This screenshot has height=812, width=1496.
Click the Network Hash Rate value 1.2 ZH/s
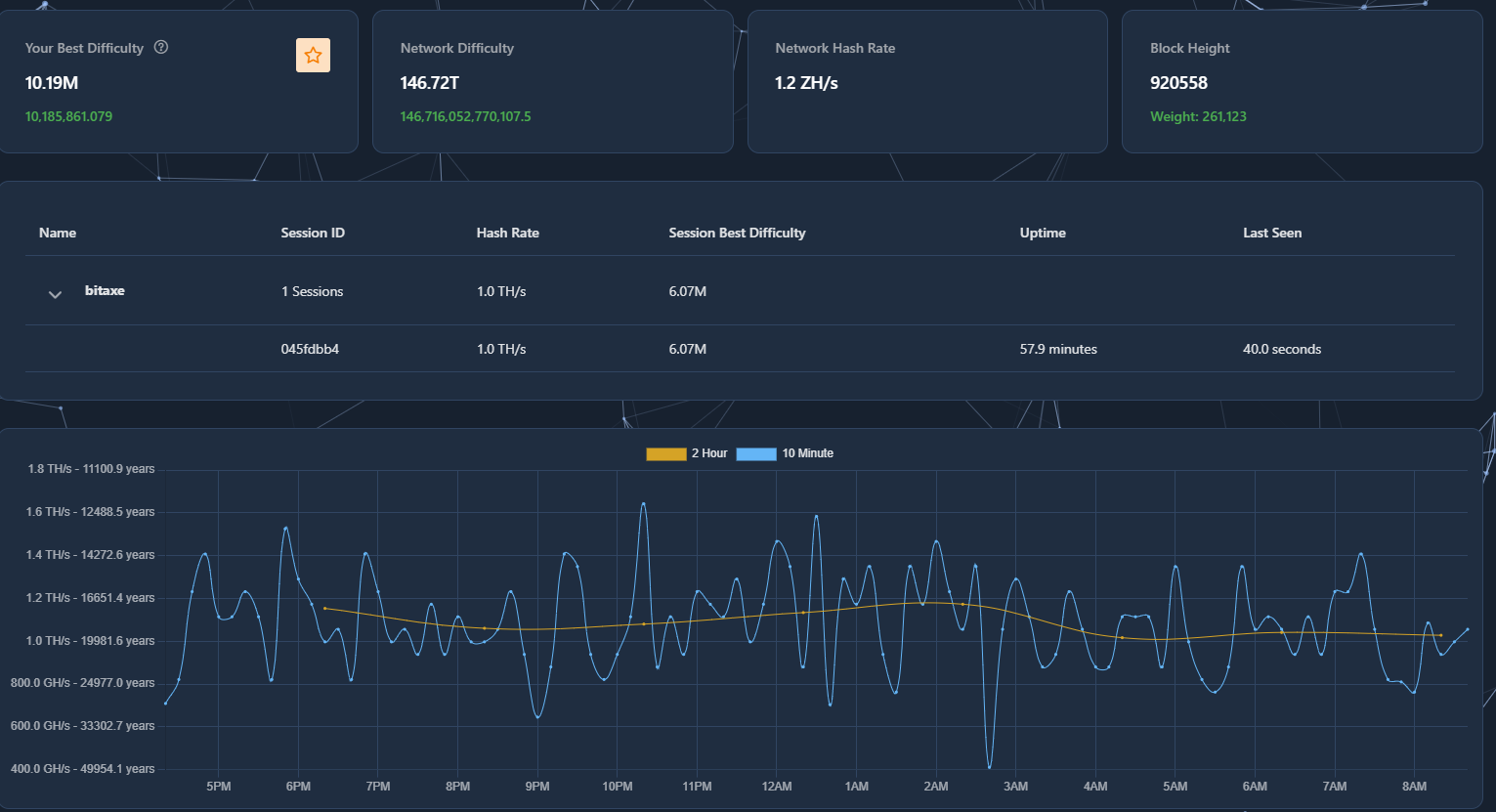tap(806, 83)
